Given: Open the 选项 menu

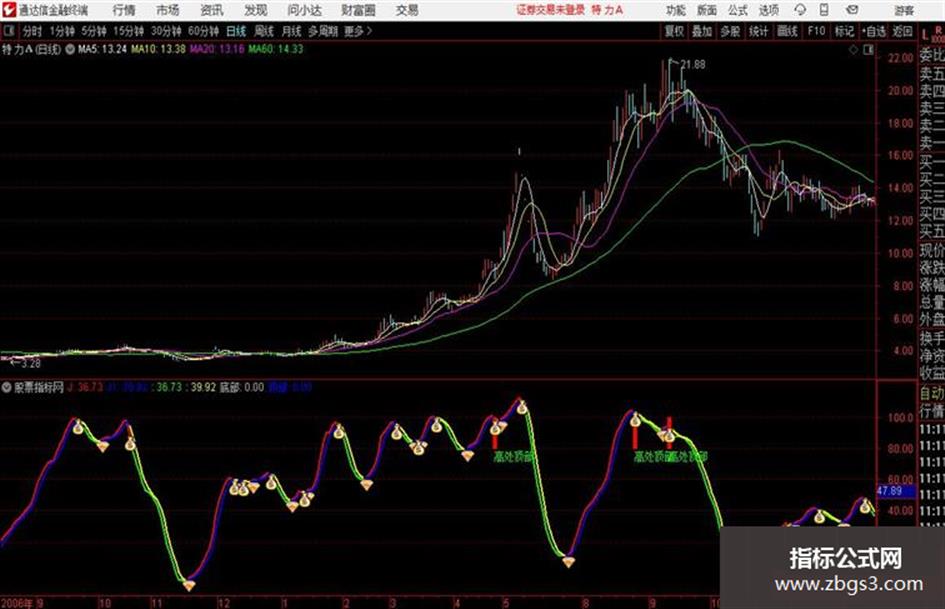Looking at the screenshot, I should pyautogui.click(x=769, y=10).
